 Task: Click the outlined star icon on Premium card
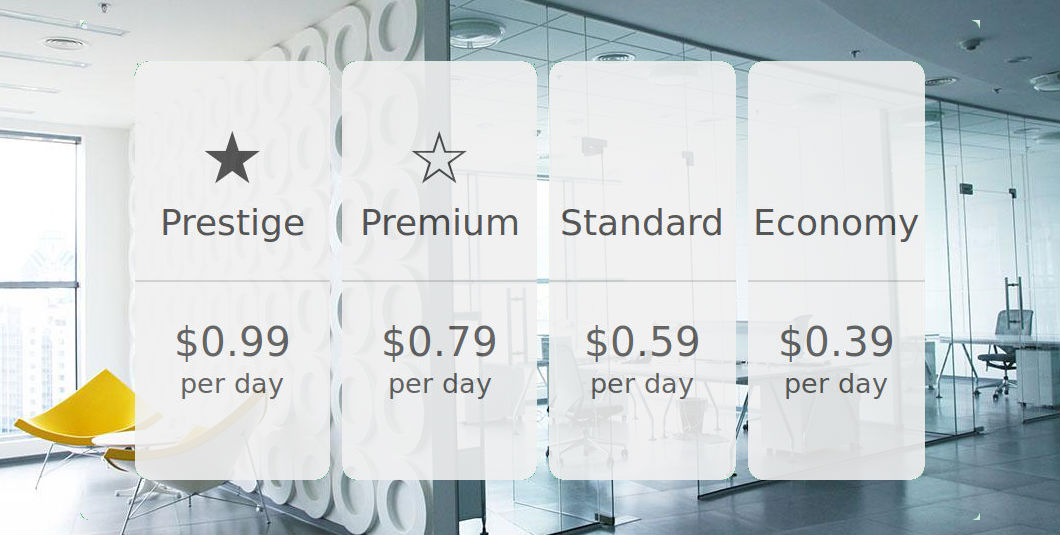[439, 158]
